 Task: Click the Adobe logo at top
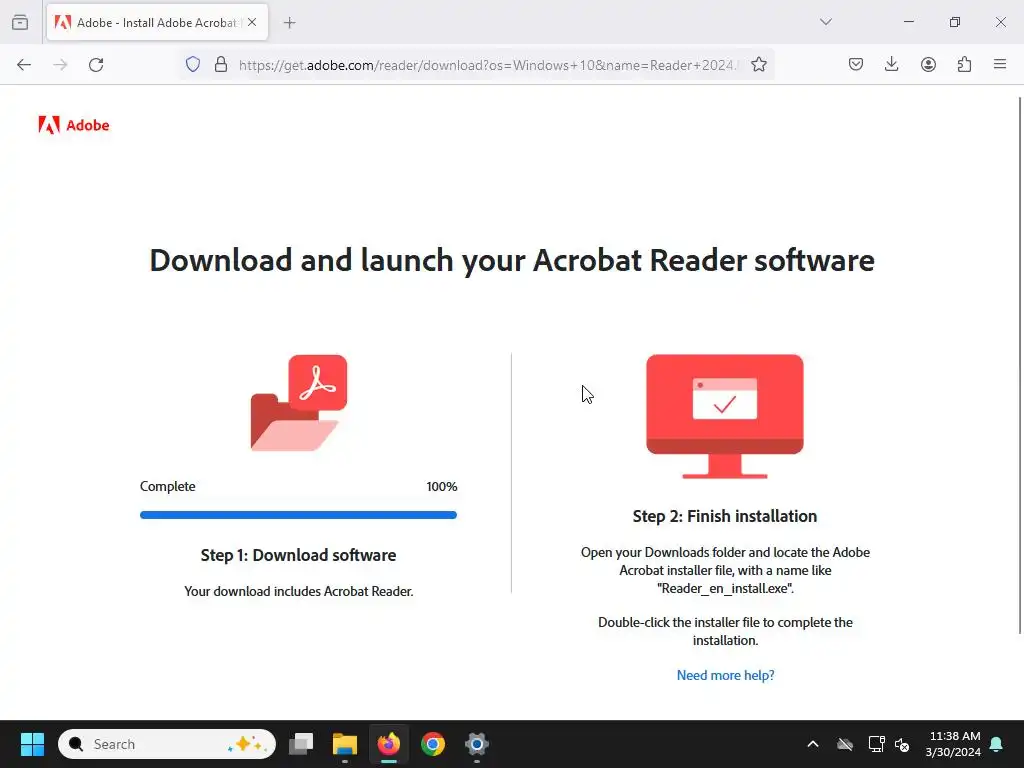74,125
